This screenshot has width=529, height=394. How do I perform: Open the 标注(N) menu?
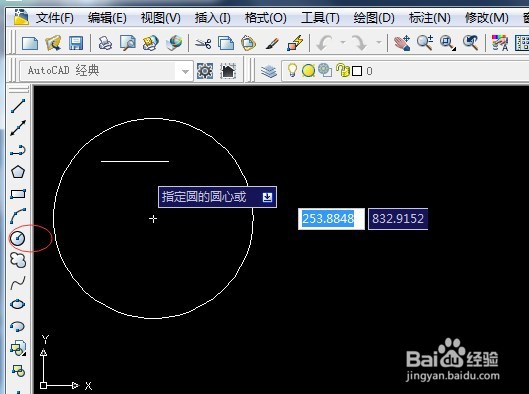(x=429, y=18)
